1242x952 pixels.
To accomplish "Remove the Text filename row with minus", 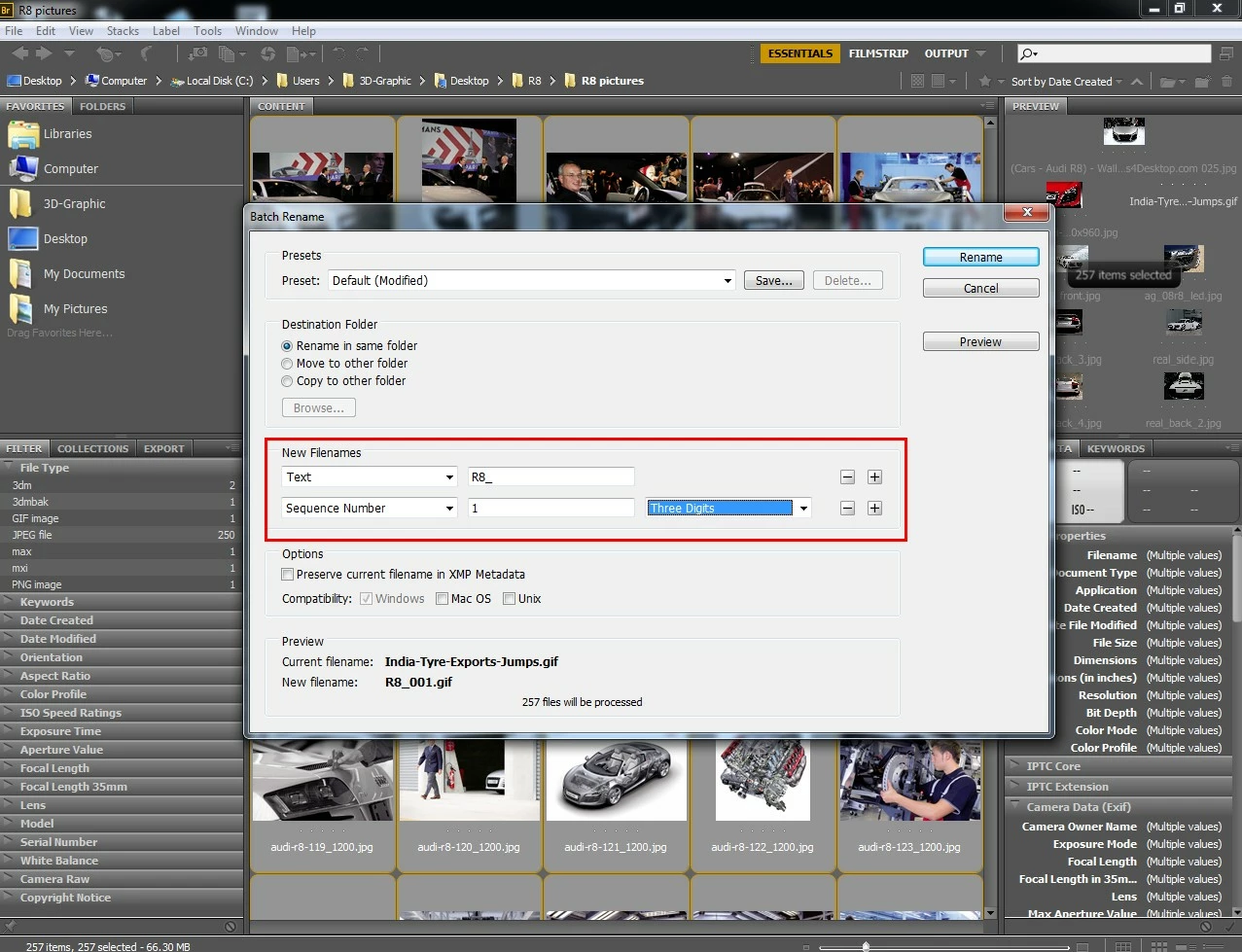I will pos(847,476).
